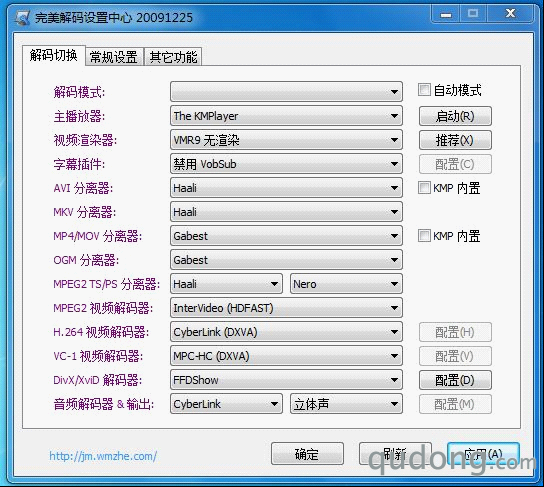
Task: Expand the Nero splitter dropdown
Action: coord(346,284)
